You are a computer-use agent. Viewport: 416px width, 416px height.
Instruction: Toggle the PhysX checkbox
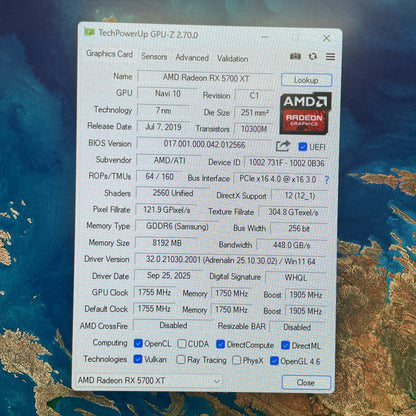coord(236,360)
